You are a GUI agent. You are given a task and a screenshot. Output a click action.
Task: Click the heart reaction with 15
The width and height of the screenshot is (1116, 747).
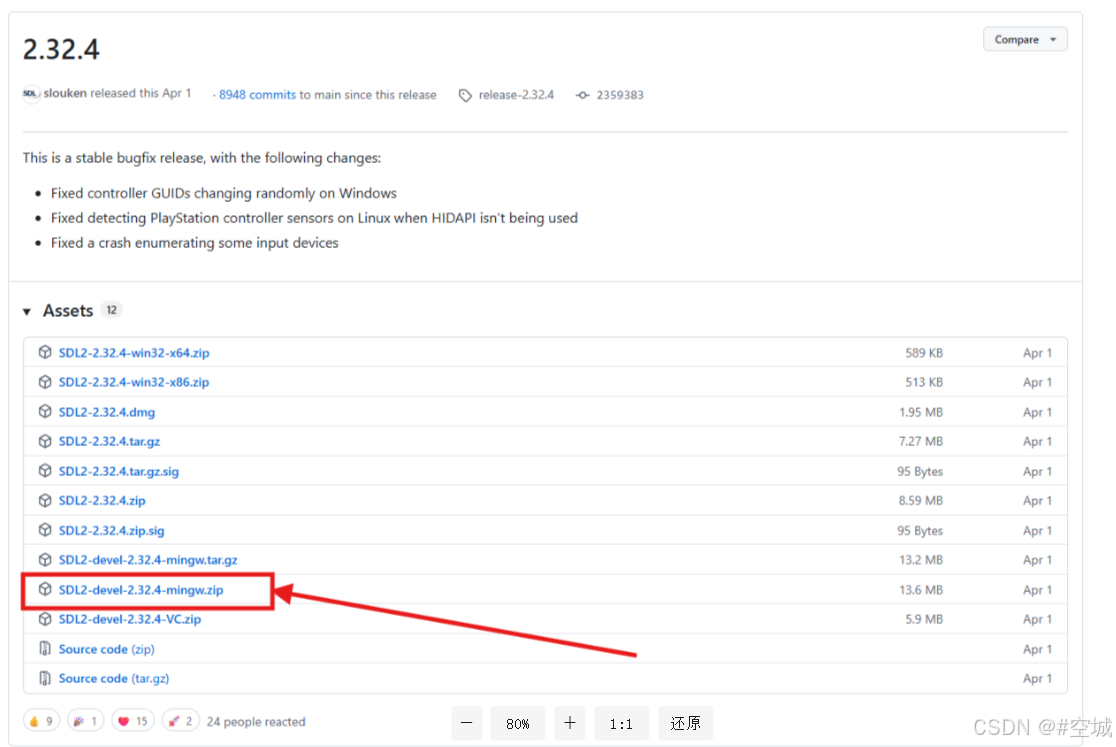[132, 721]
